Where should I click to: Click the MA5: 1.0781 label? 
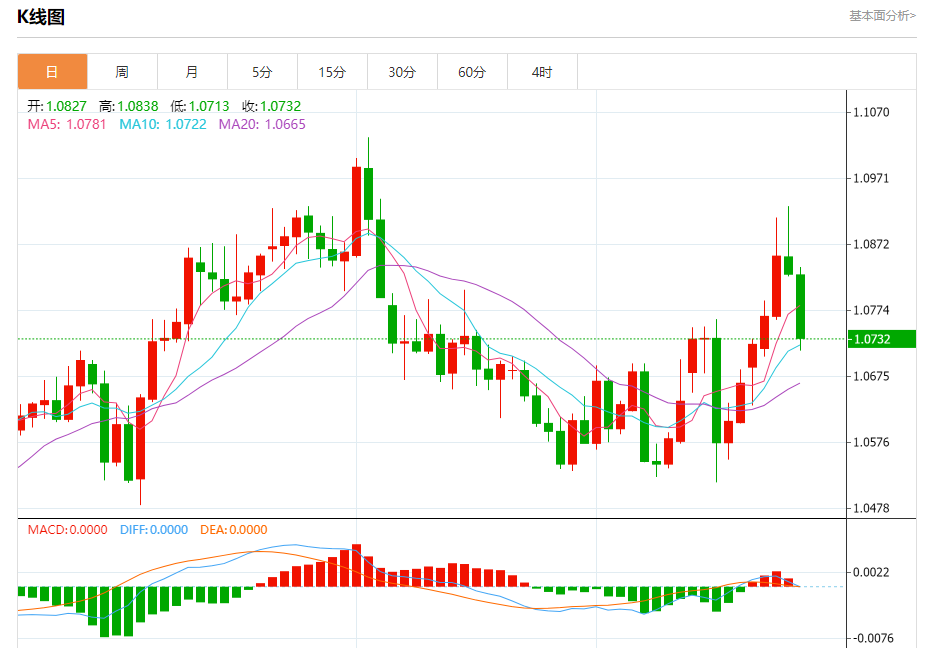pyautogui.click(x=67, y=124)
